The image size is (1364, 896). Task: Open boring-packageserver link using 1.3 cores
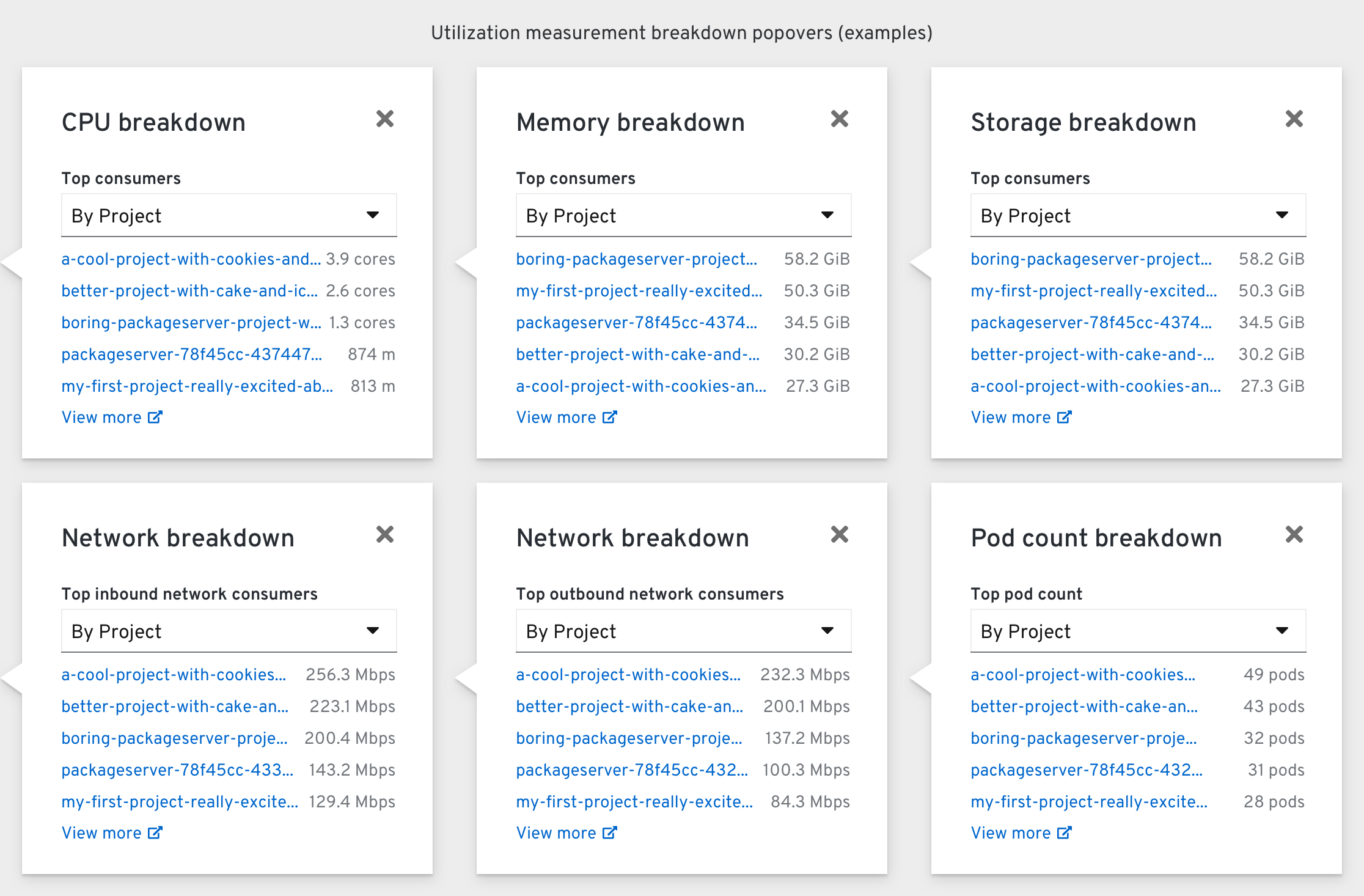click(x=191, y=323)
